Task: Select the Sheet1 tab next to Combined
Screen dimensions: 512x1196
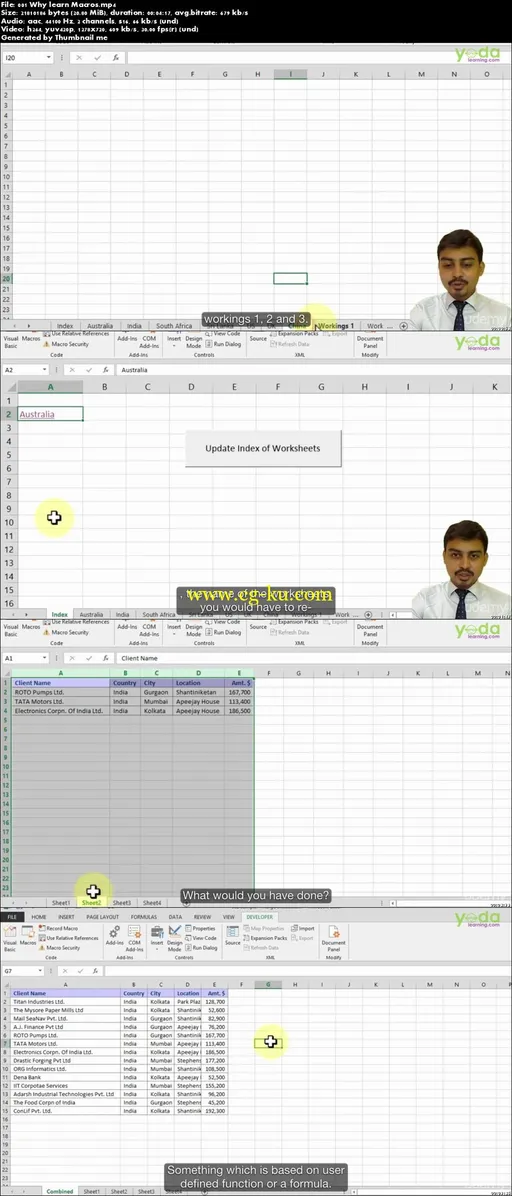Action: (92, 1191)
